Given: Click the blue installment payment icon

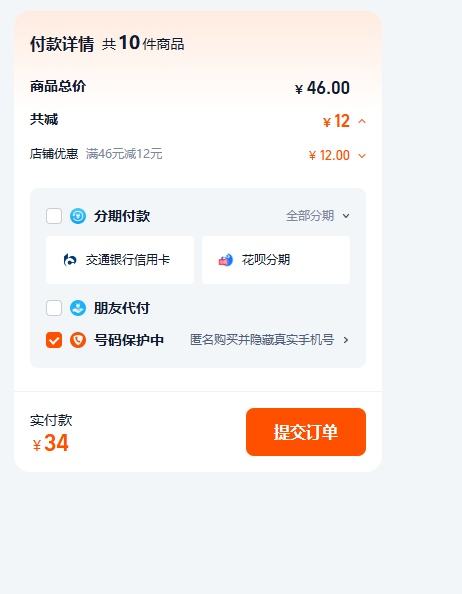Looking at the screenshot, I should click(78, 216).
